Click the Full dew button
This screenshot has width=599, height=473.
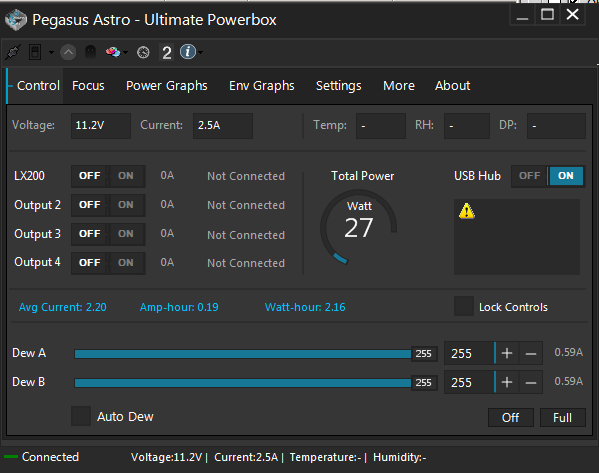(562, 418)
